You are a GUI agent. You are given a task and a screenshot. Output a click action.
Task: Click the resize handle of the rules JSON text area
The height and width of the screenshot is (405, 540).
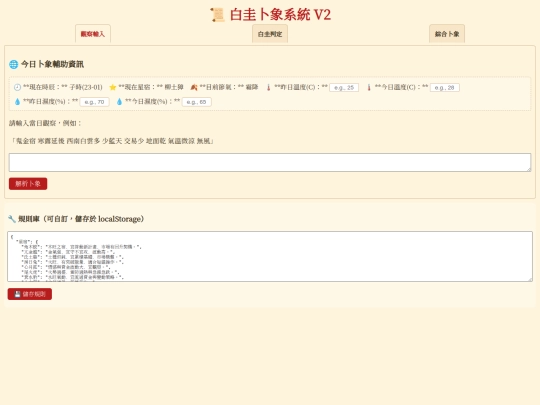[x=530, y=279]
